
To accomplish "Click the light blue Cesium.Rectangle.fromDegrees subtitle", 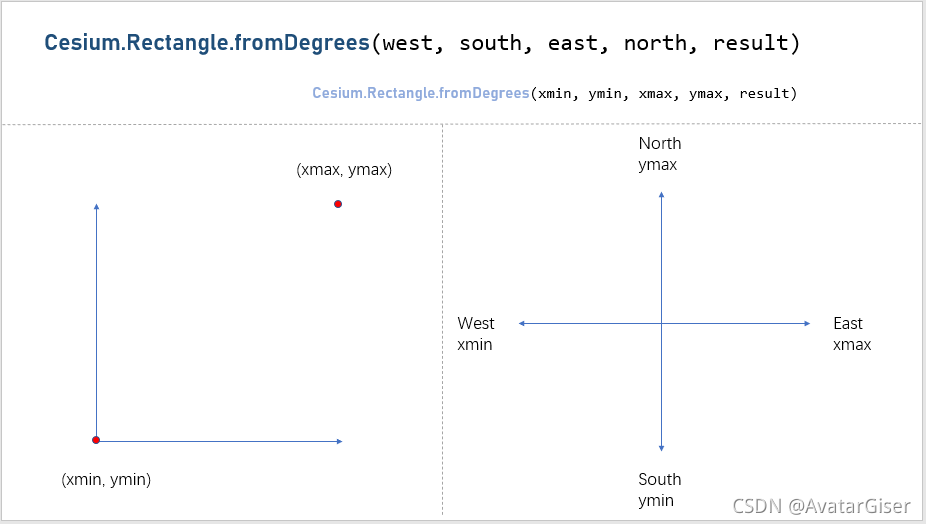I will pyautogui.click(x=420, y=93).
